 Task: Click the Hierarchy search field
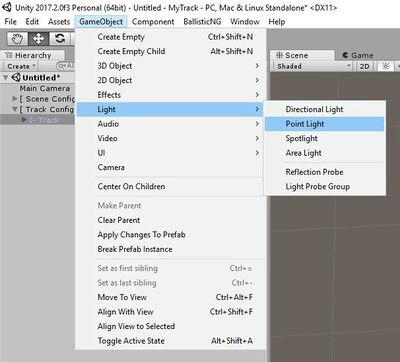(x=65, y=66)
